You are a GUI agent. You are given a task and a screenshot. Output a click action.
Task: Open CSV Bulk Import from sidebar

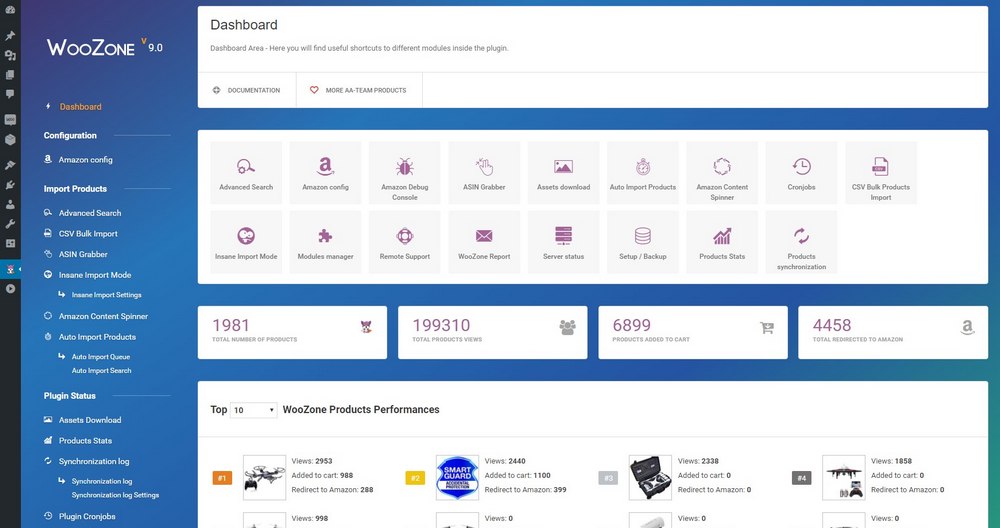click(88, 233)
